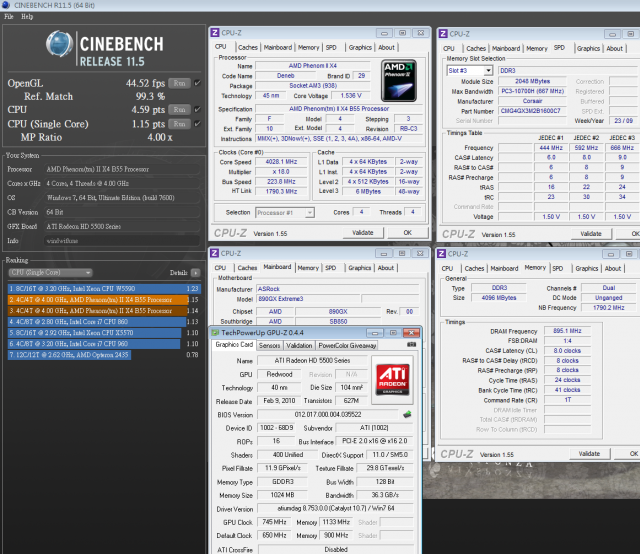
Task: Select the AMD Opteron 2435 ranking row
Action: pos(104,355)
